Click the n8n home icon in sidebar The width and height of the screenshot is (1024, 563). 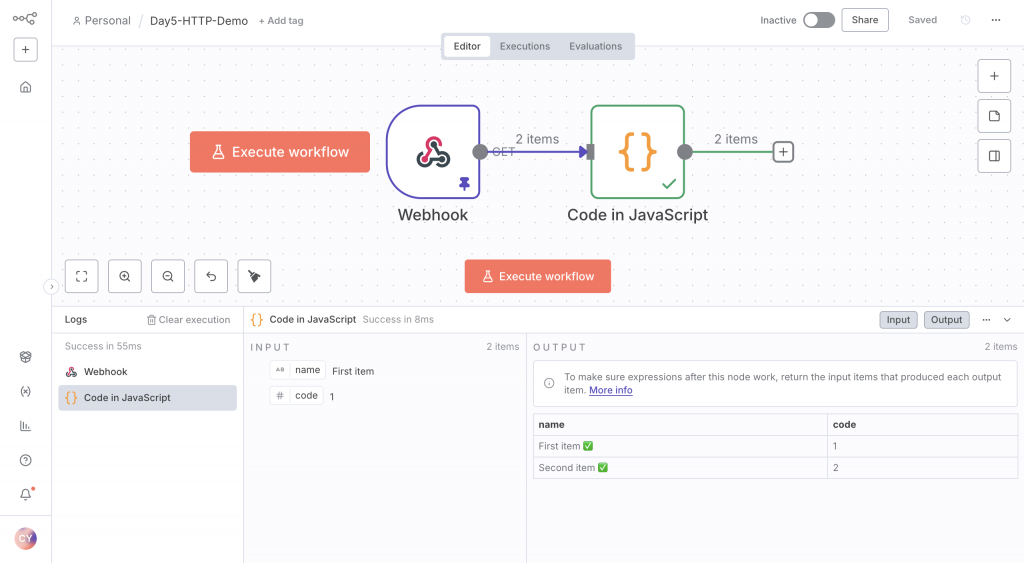[25, 87]
